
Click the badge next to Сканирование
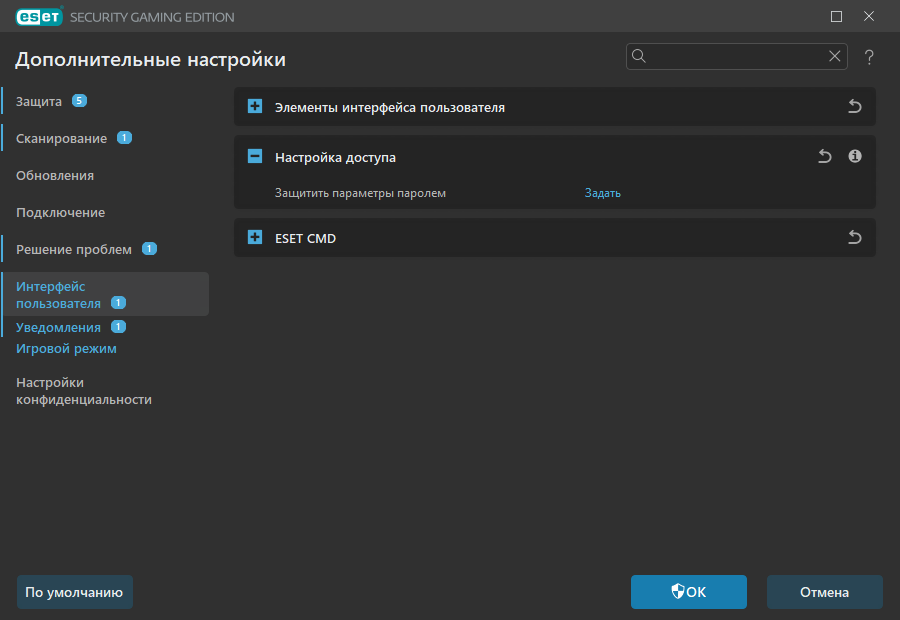(x=125, y=138)
